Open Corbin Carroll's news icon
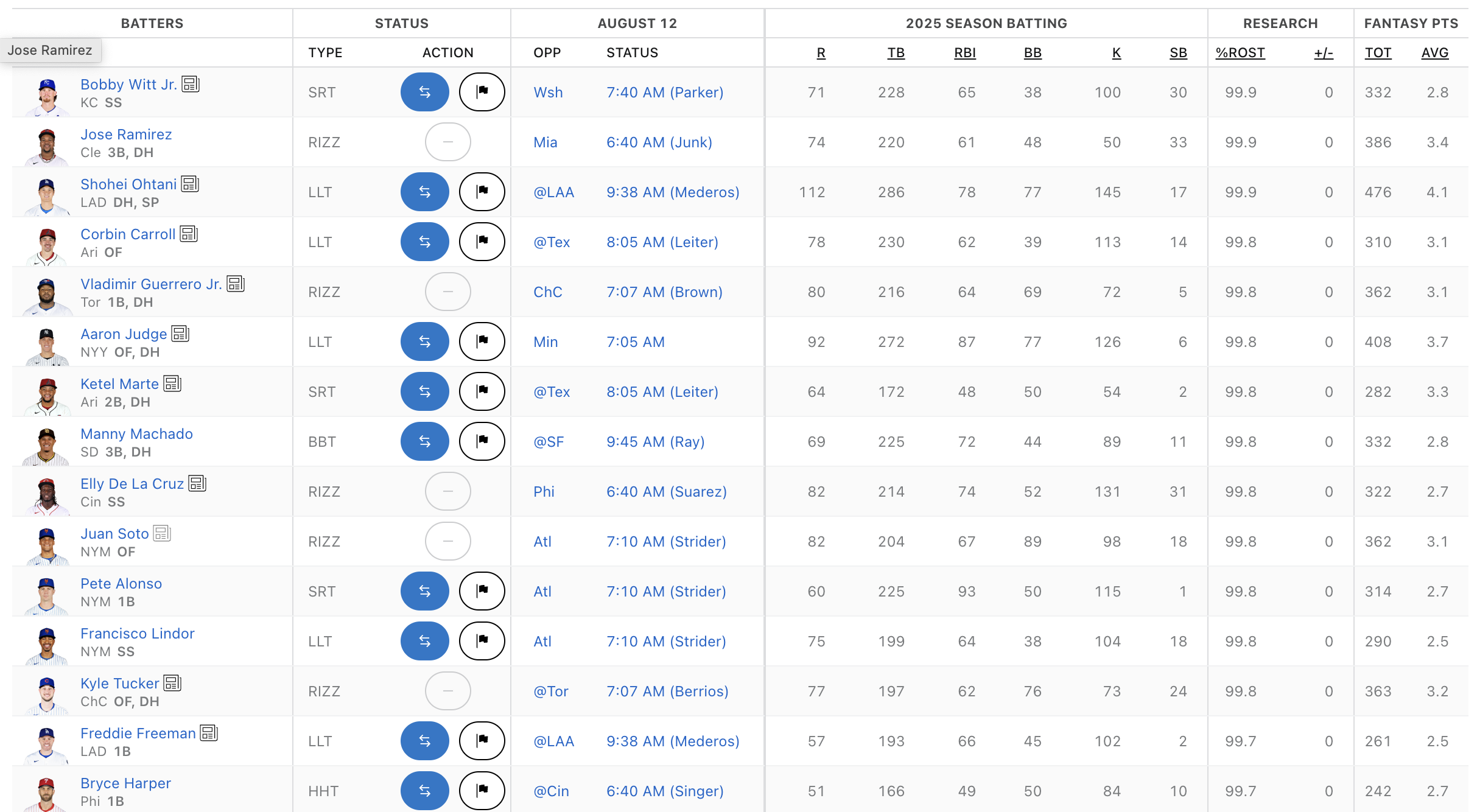The height and width of the screenshot is (812, 1477). tap(189, 233)
